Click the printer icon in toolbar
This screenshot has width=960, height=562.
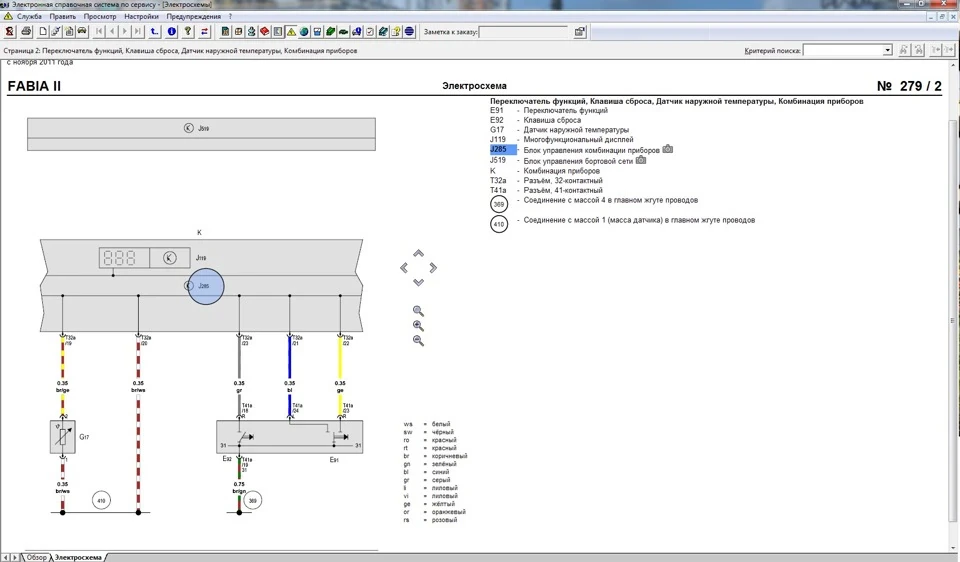26,31
